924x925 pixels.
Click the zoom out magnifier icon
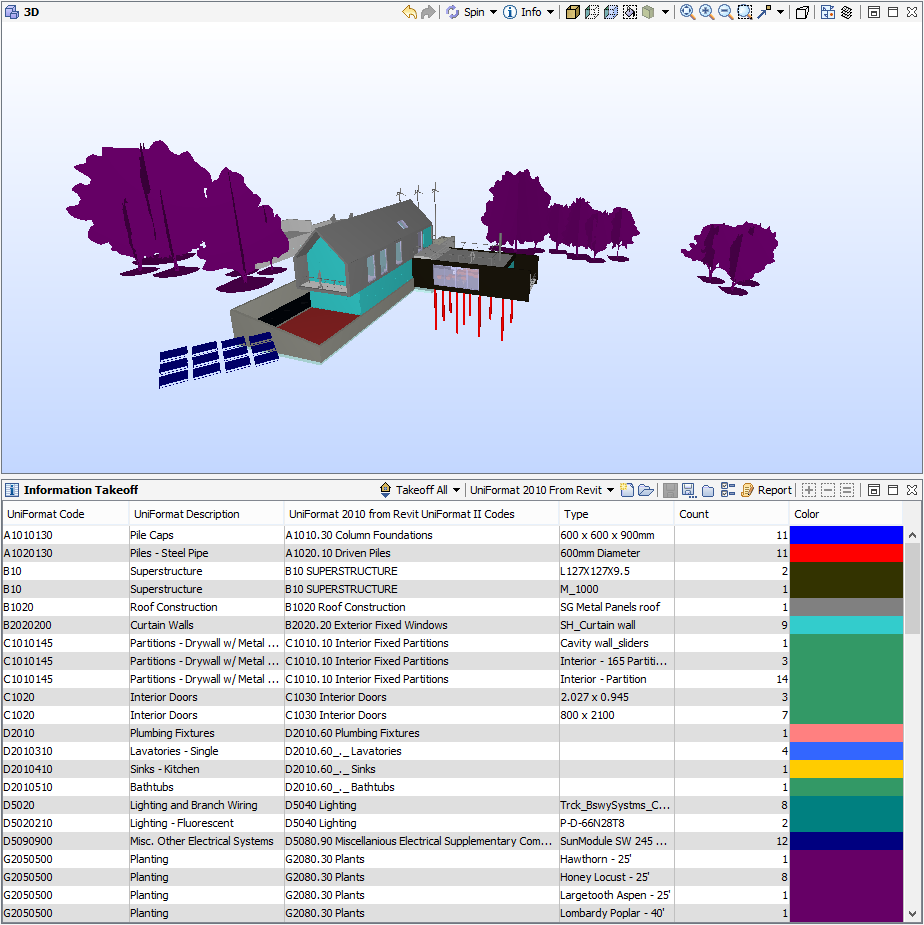(x=725, y=12)
